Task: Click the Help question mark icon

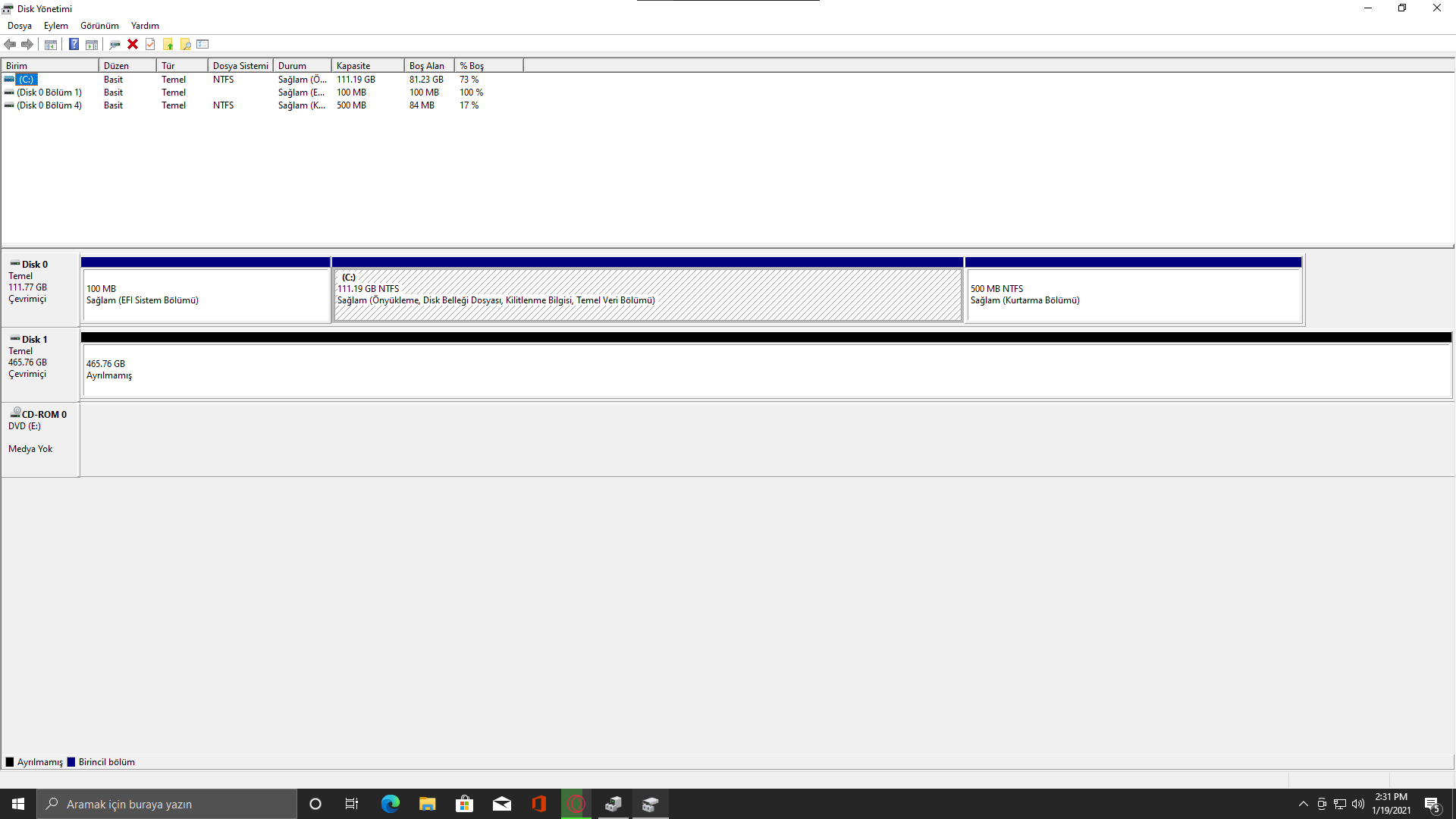Action: [x=74, y=44]
